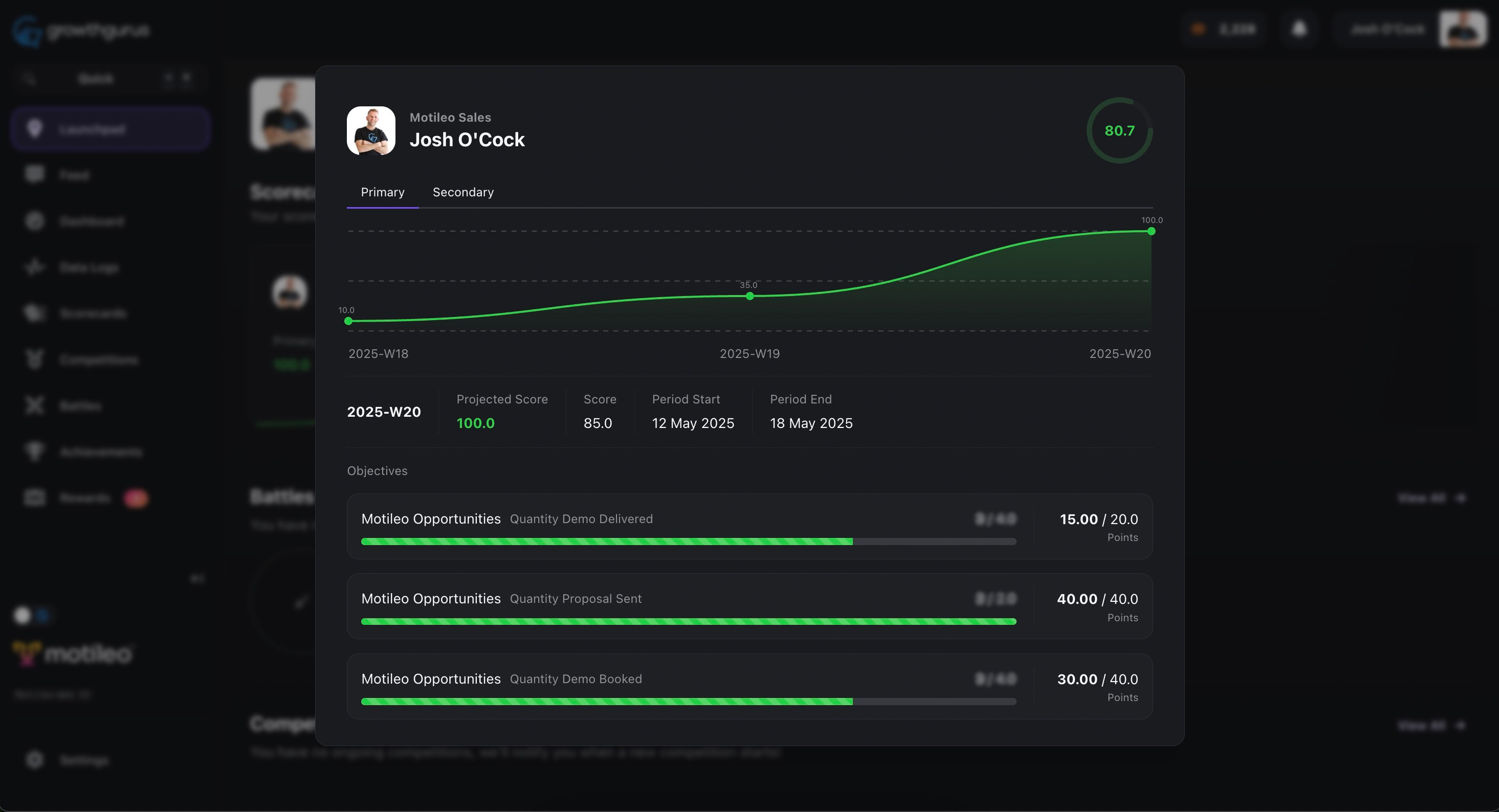Click the "Projected Score" label

(502, 399)
